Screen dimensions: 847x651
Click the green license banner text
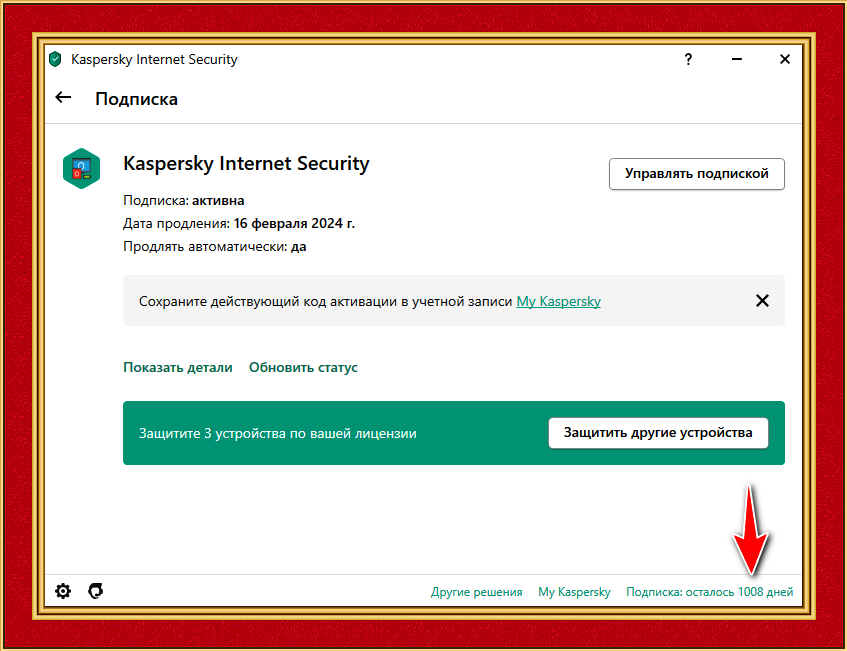[278, 433]
